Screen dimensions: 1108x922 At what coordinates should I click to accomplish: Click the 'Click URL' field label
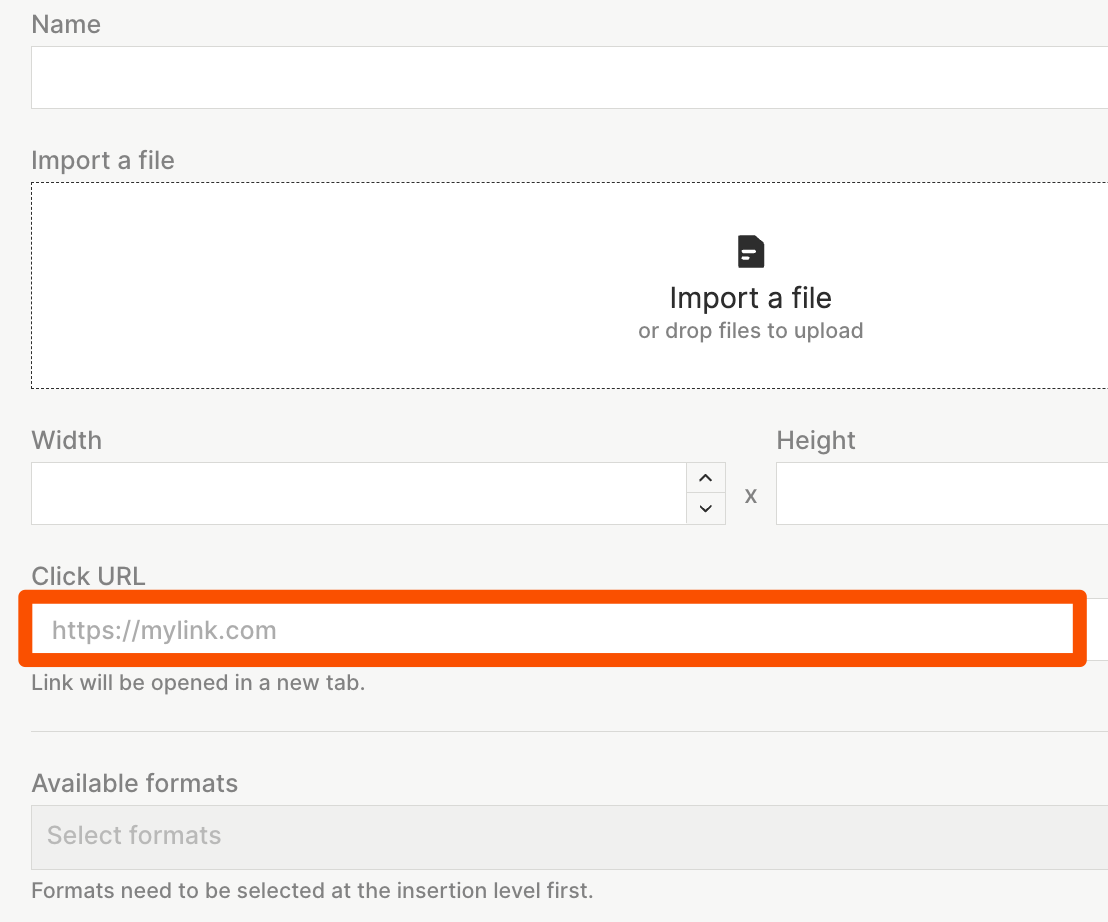88,577
